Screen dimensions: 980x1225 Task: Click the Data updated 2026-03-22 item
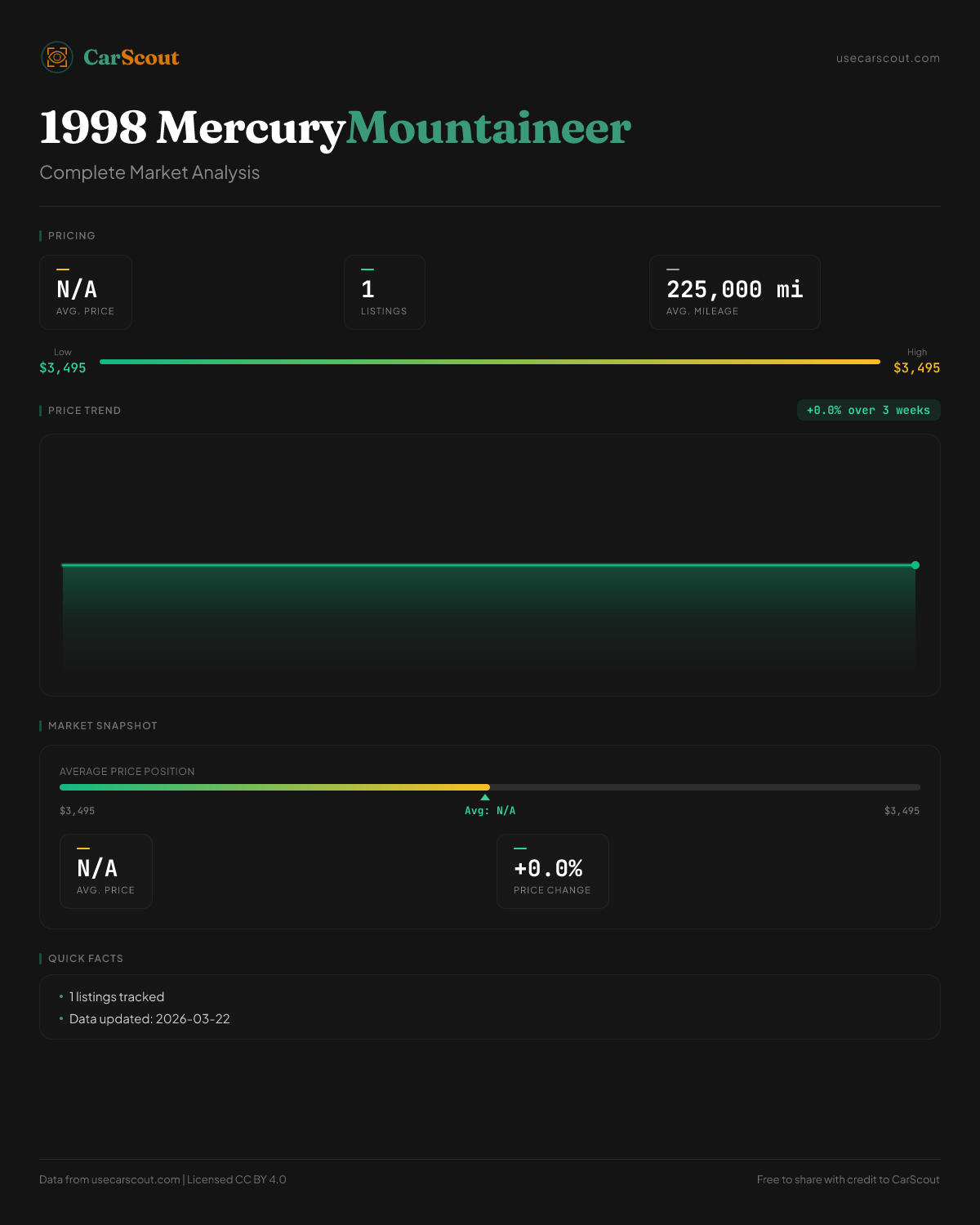[149, 1018]
